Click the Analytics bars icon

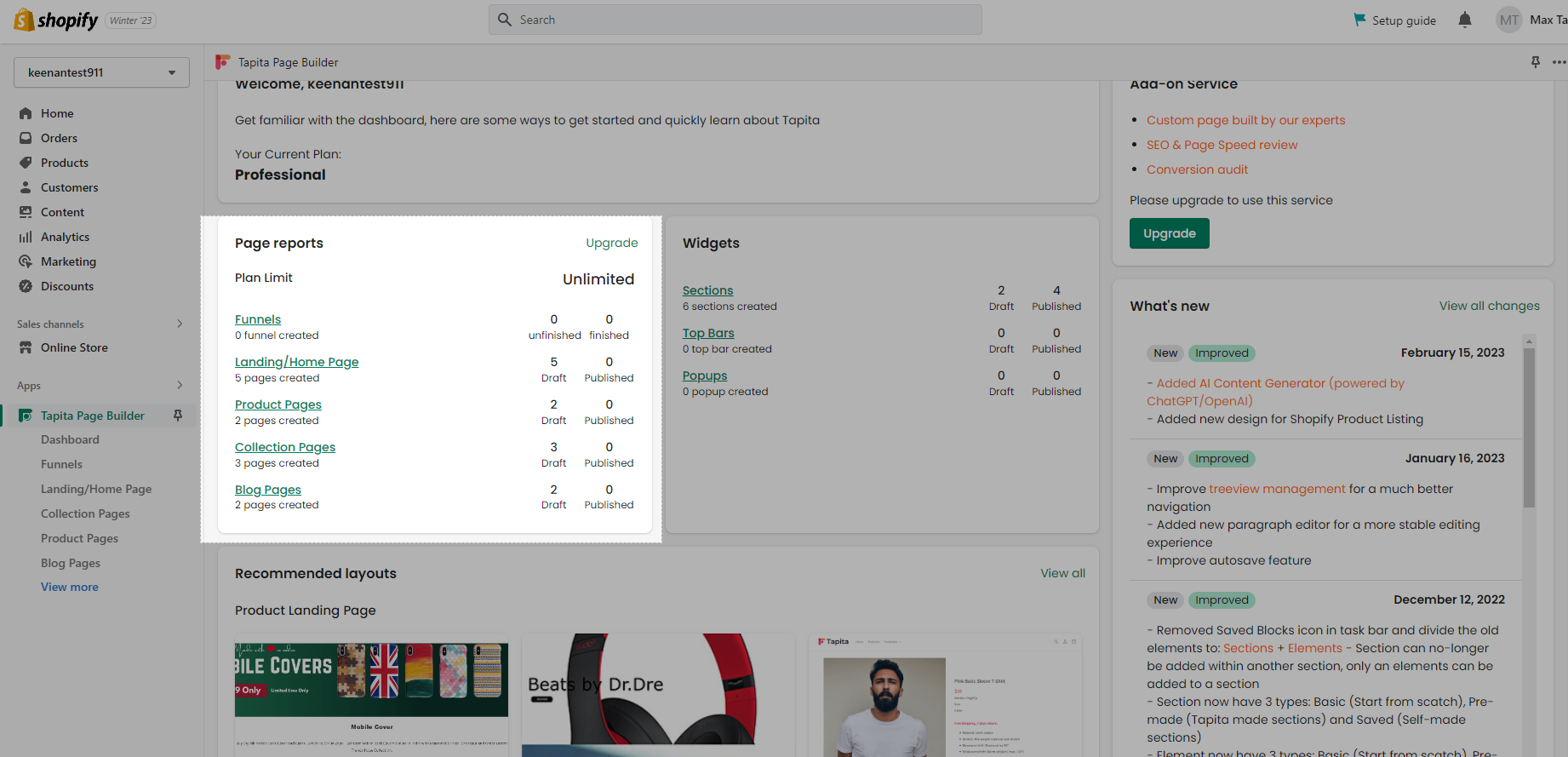click(x=26, y=237)
